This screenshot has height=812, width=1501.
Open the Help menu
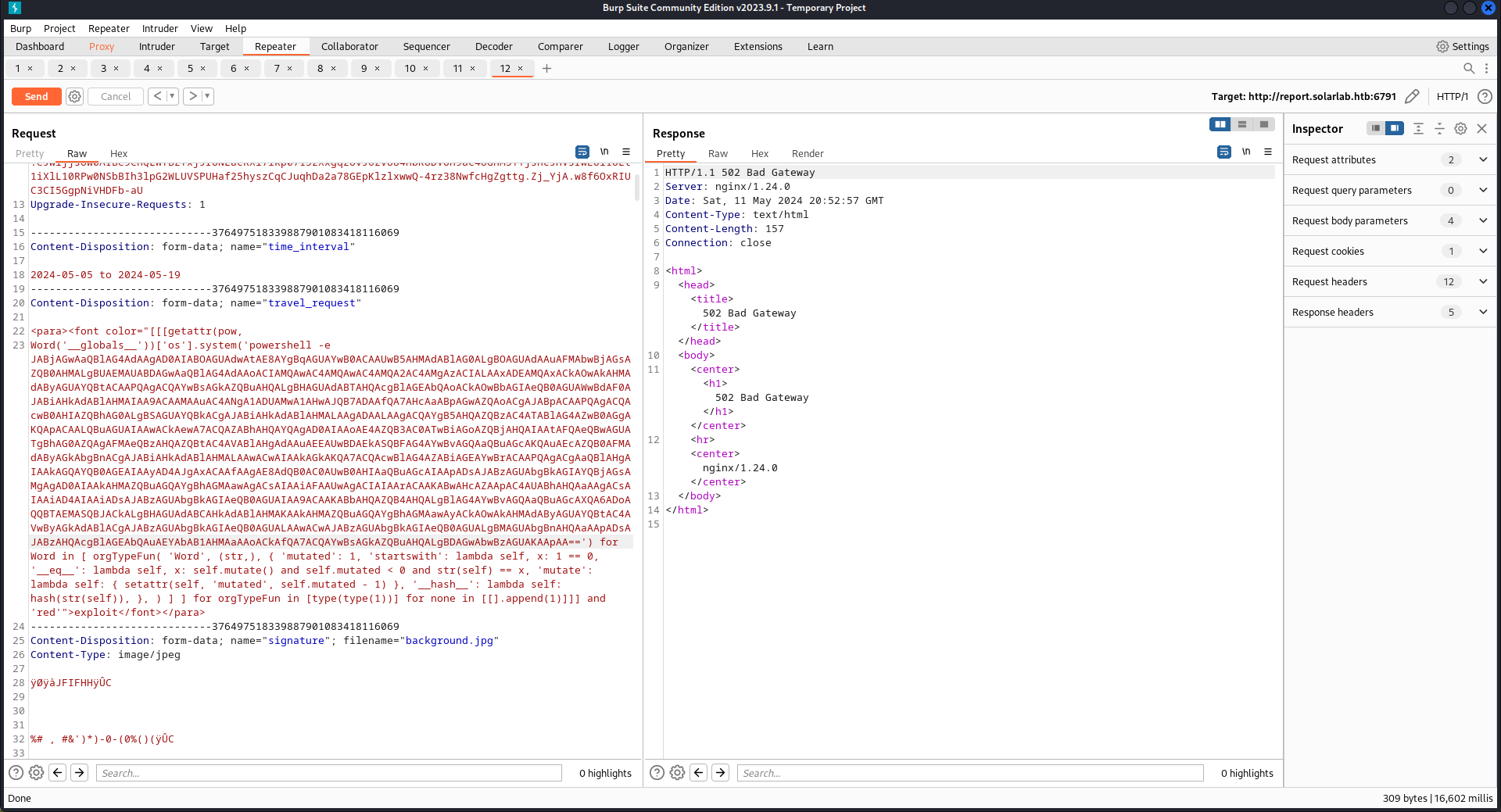coord(235,28)
